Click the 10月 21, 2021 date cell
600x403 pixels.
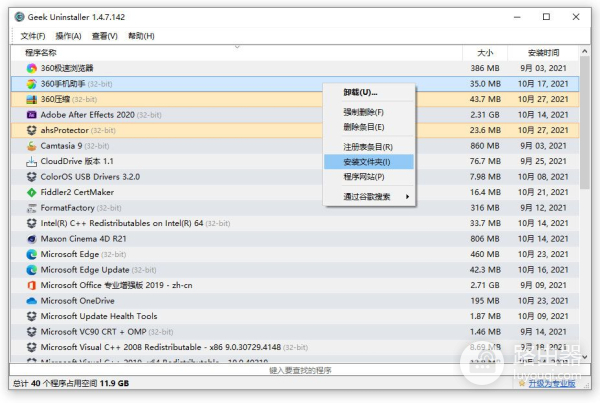(x=543, y=193)
